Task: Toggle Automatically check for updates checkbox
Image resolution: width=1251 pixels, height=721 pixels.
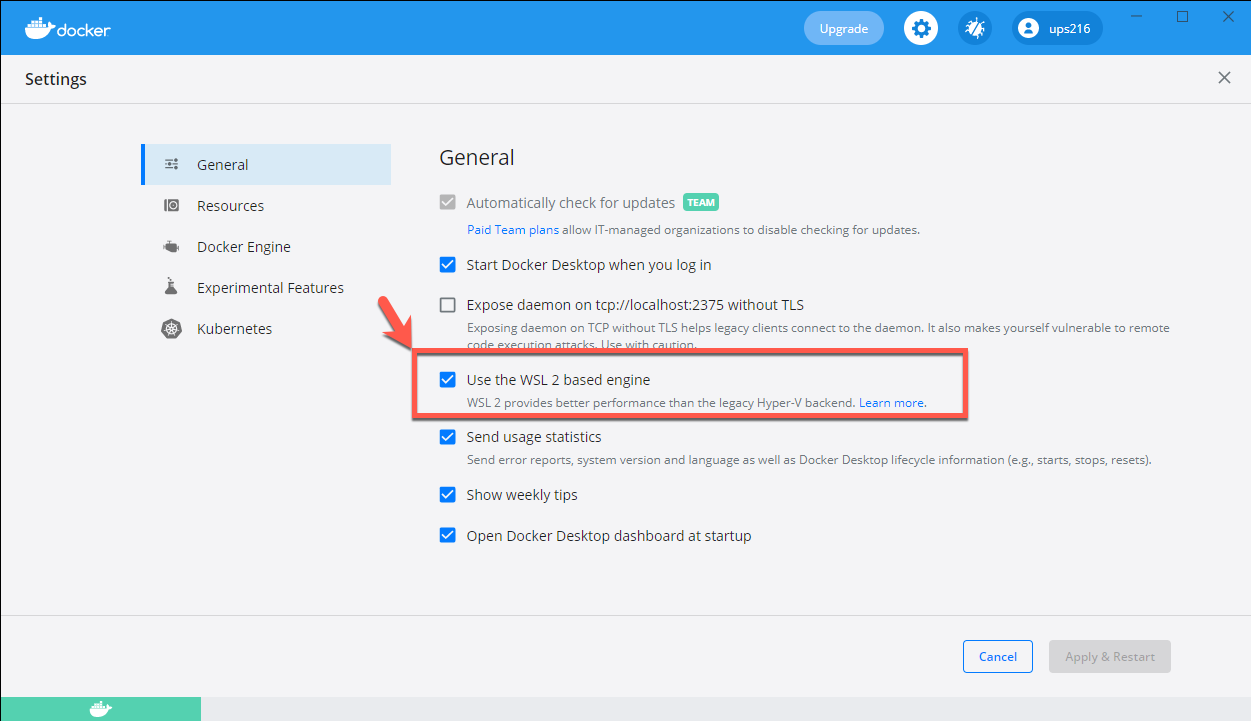Action: 448,203
